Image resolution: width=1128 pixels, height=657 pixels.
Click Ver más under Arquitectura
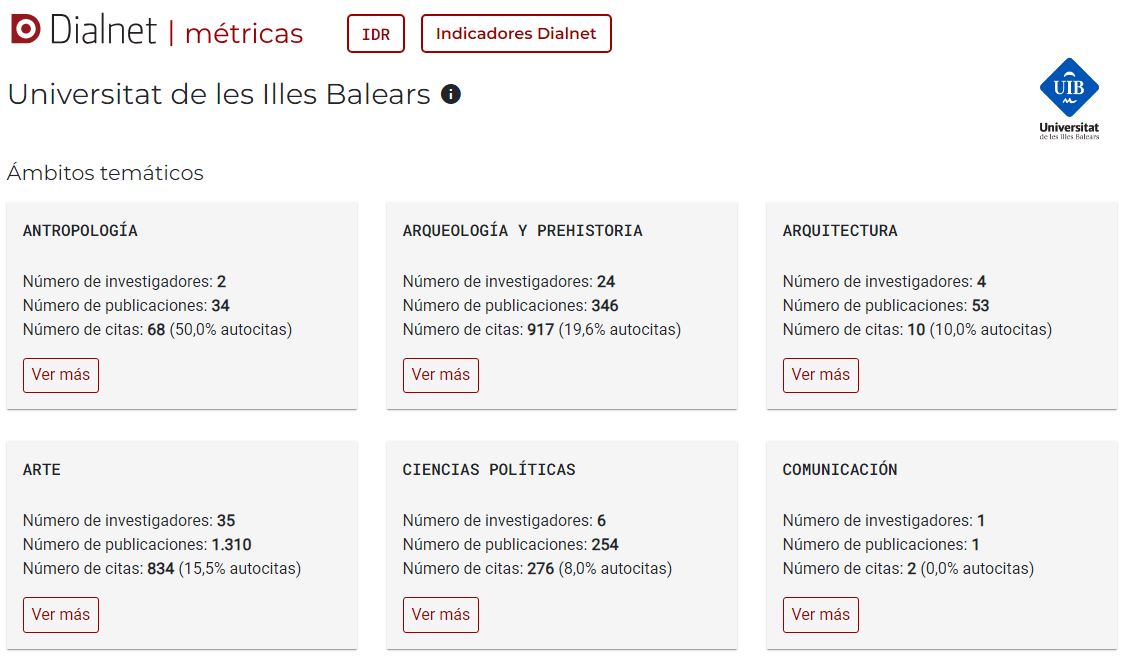click(820, 375)
